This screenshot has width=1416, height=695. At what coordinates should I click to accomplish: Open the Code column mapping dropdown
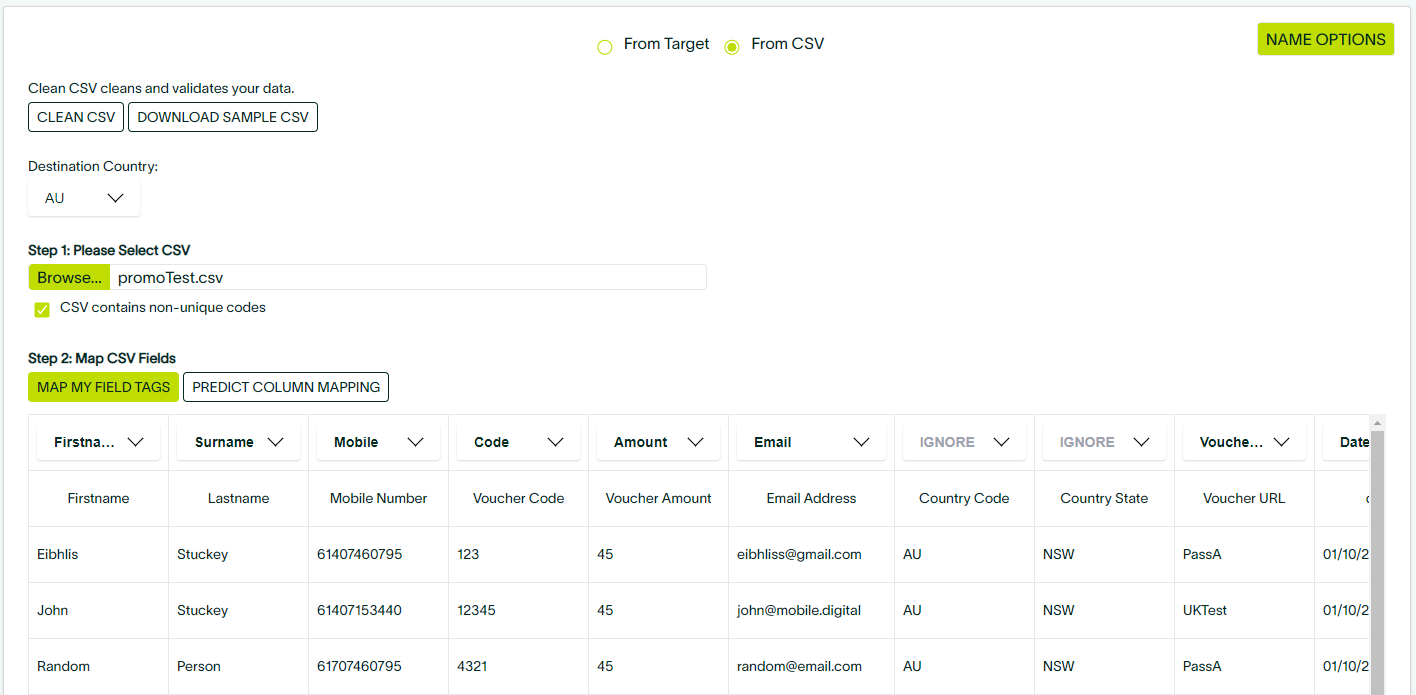coord(518,442)
